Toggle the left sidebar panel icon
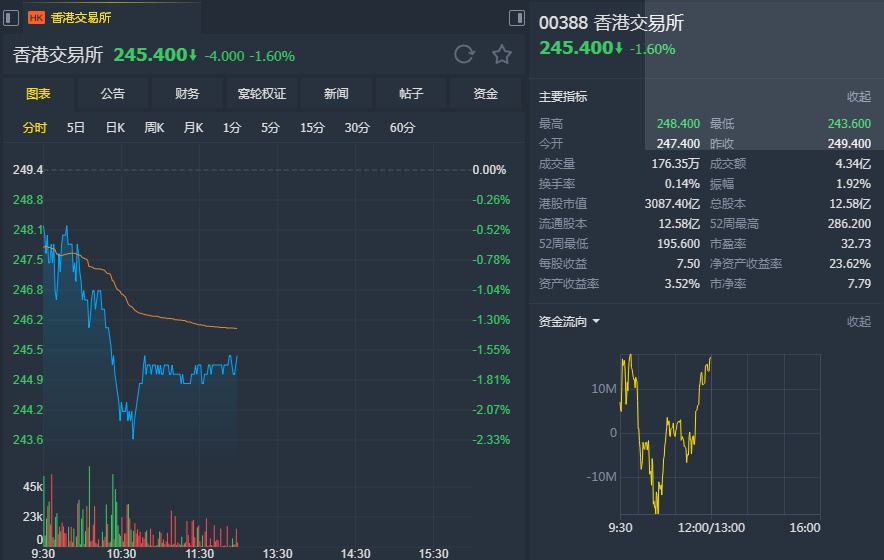 [11, 17]
